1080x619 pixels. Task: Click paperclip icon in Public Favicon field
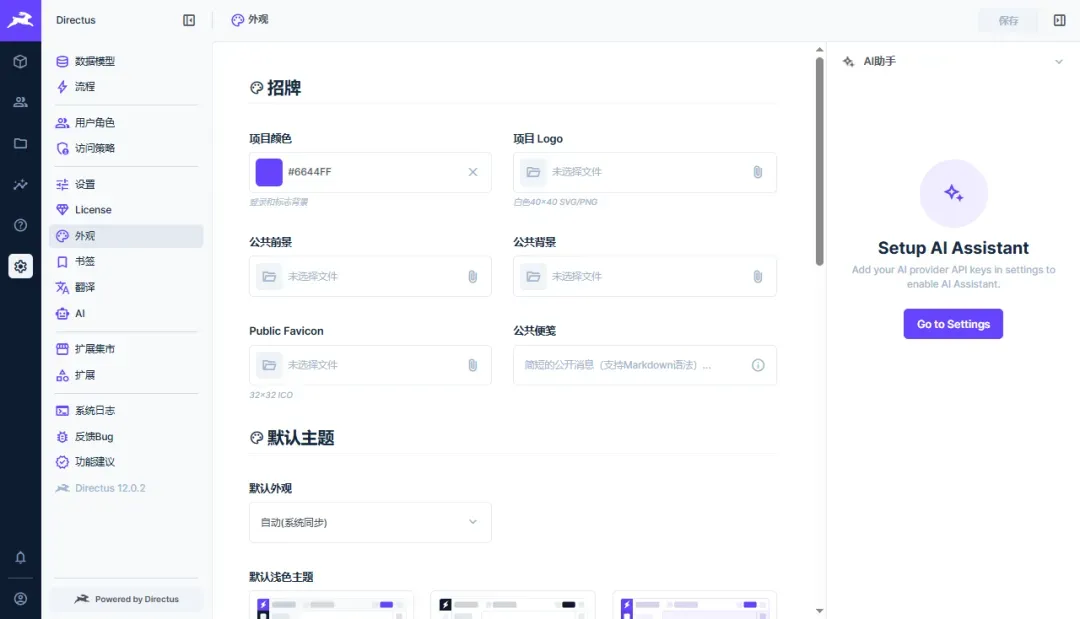(x=472, y=365)
